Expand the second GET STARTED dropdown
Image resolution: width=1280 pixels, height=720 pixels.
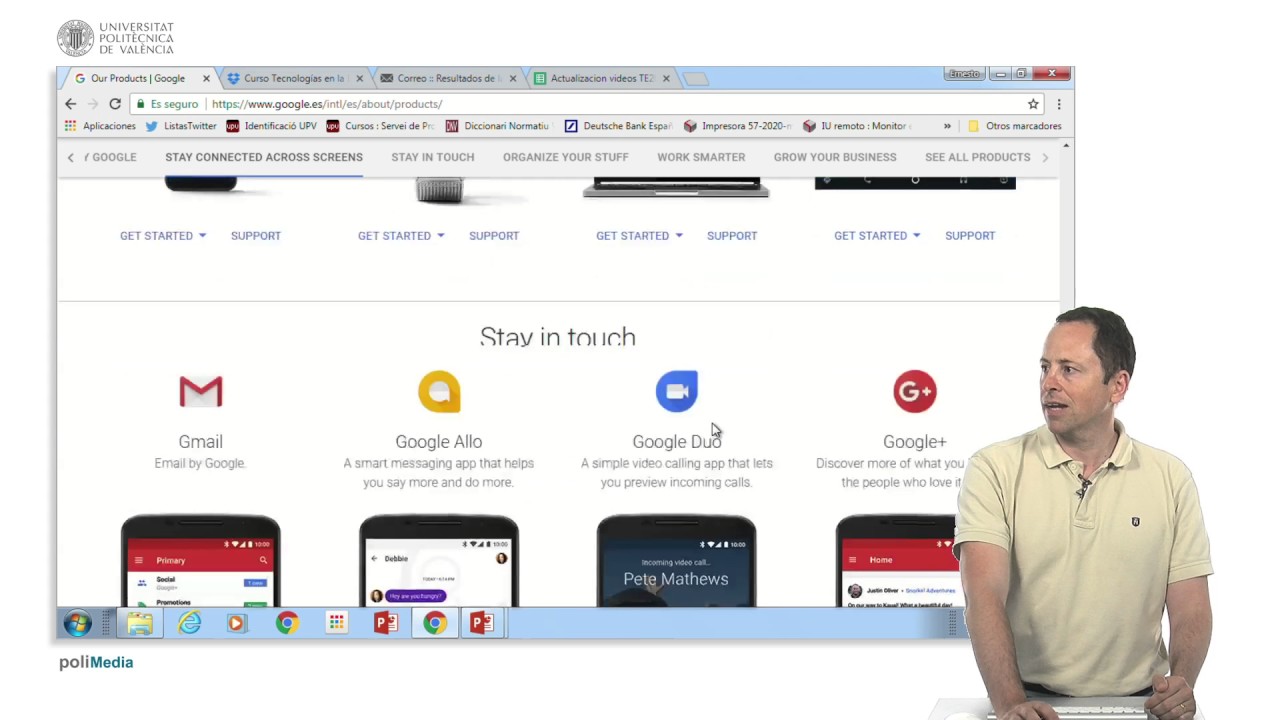tap(401, 236)
